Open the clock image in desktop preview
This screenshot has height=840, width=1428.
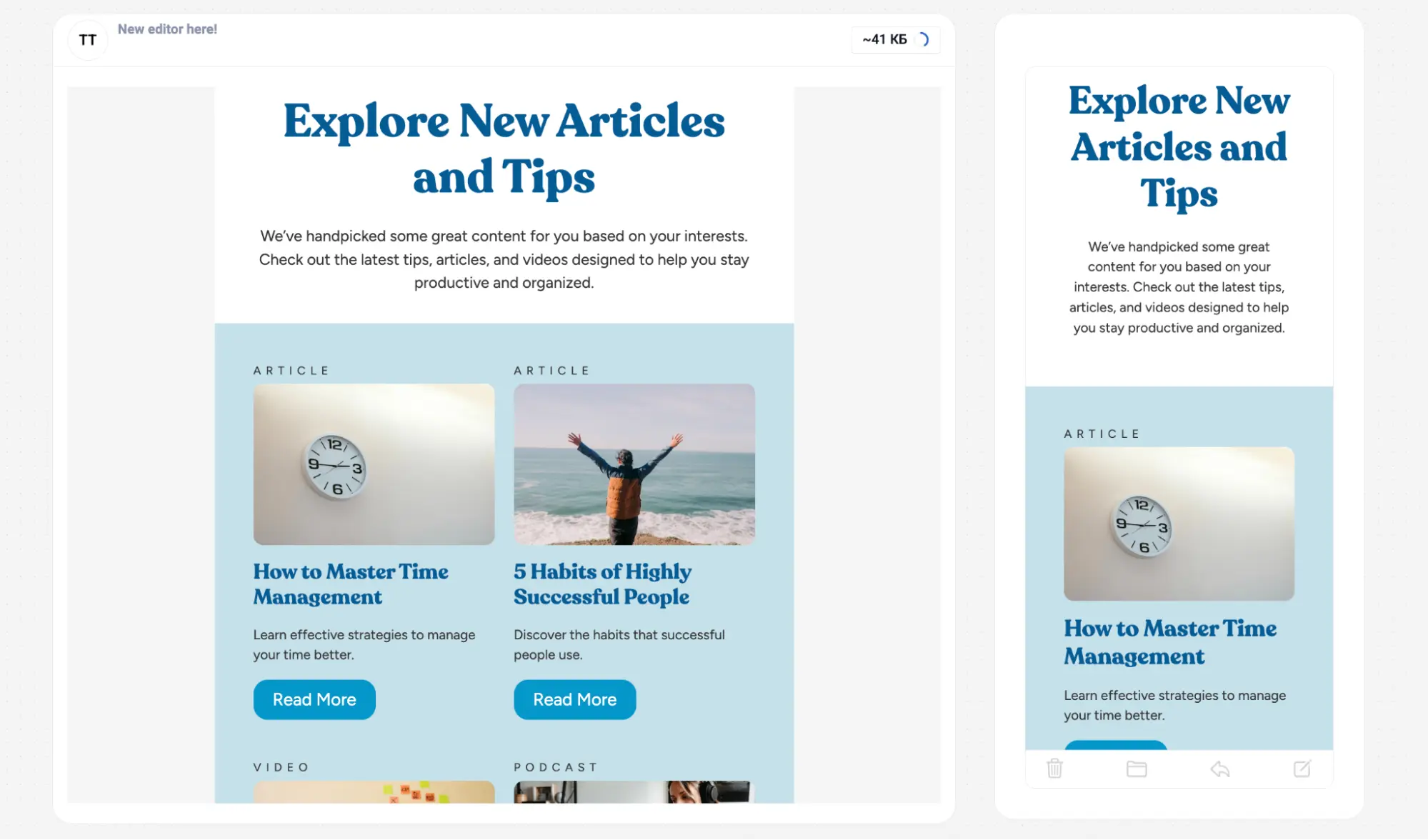(374, 464)
